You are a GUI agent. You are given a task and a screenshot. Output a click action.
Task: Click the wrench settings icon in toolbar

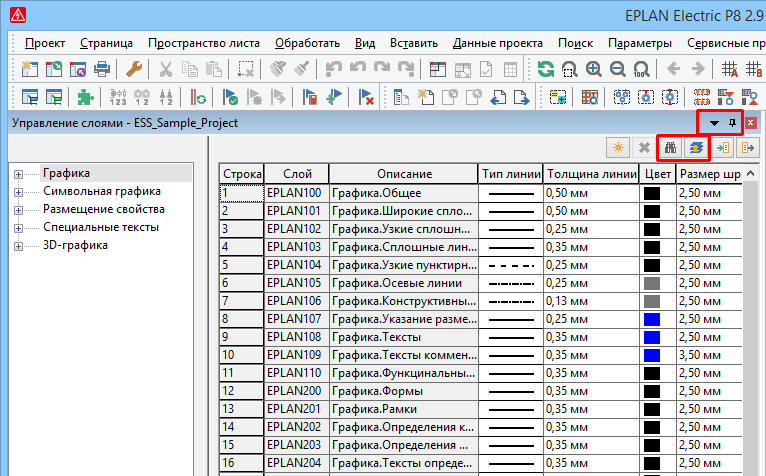click(x=133, y=69)
